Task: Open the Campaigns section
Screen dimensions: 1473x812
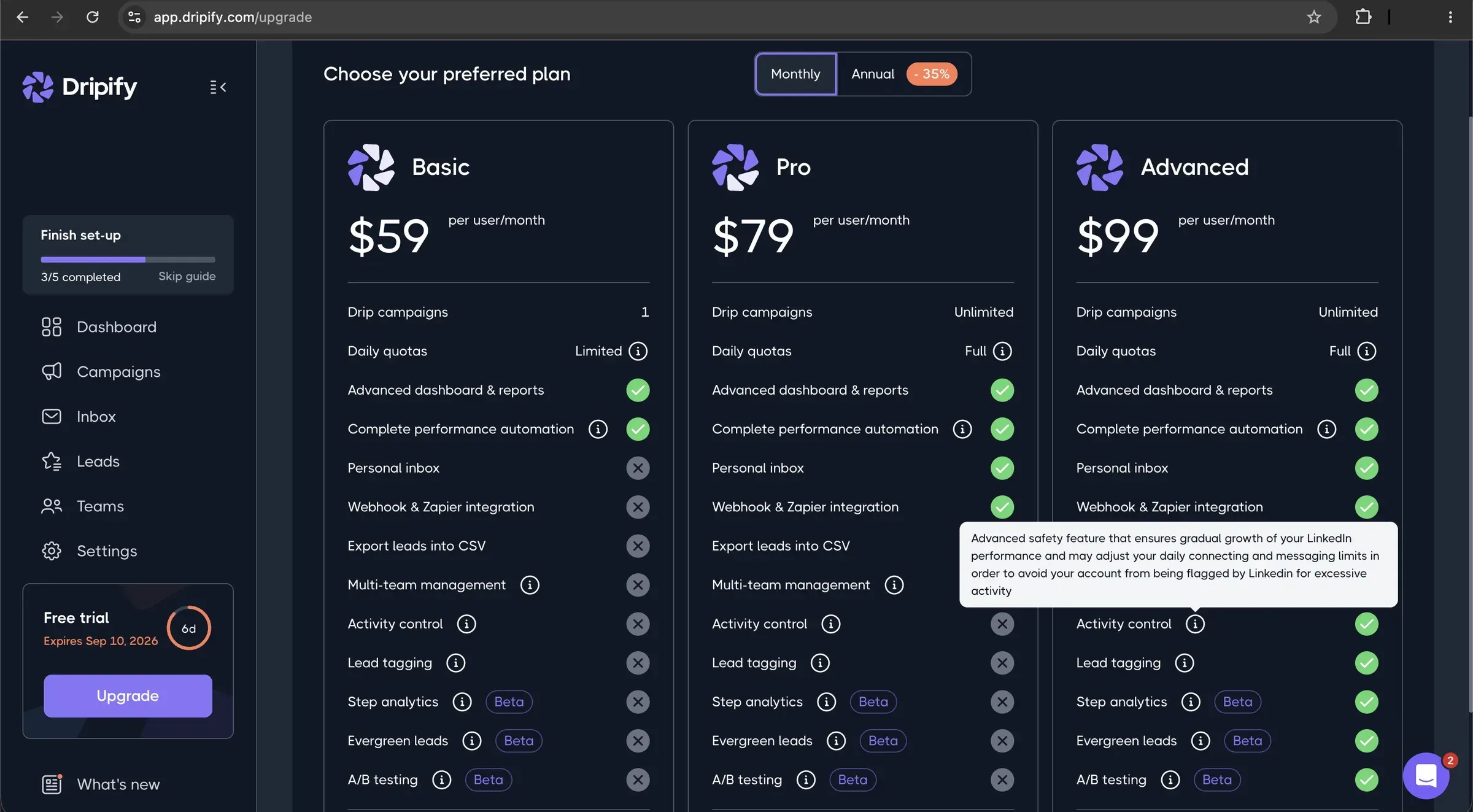Action: (x=101, y=372)
